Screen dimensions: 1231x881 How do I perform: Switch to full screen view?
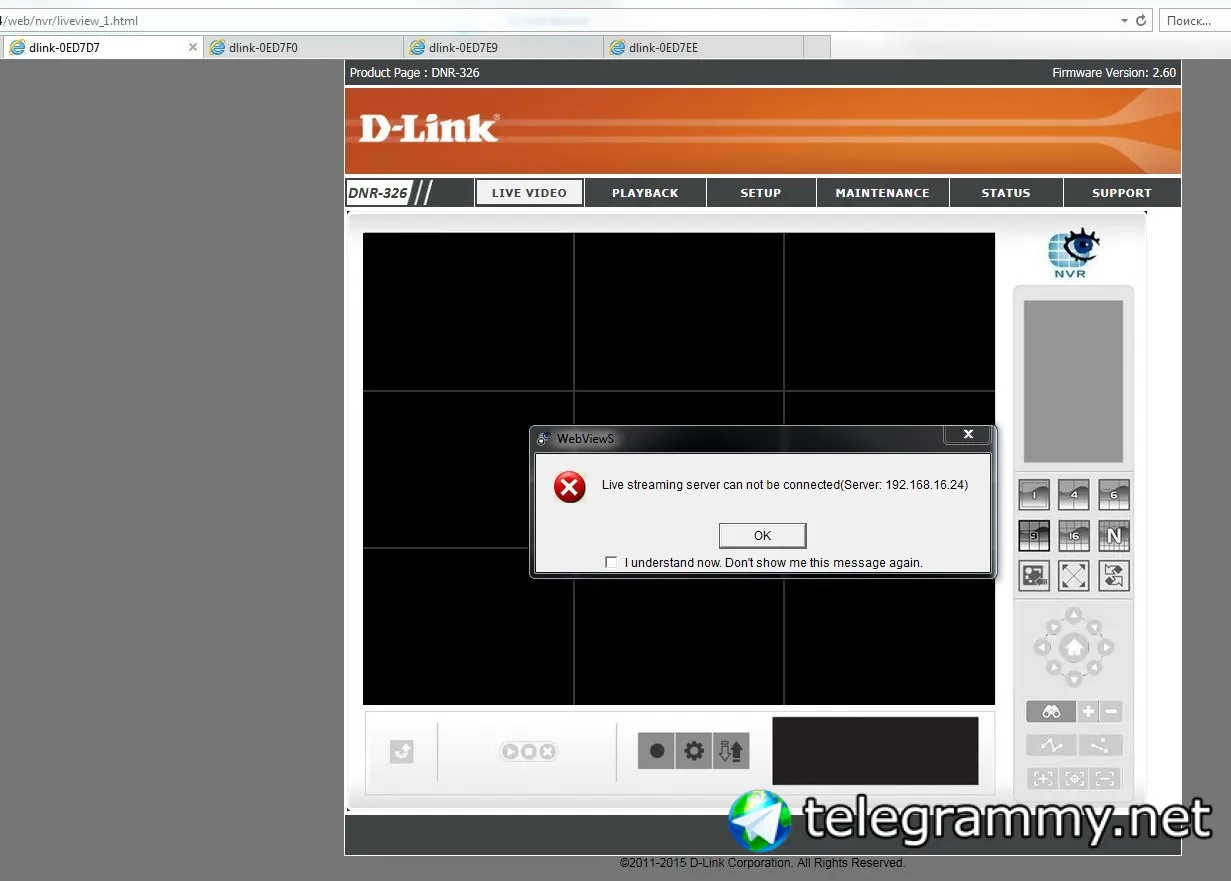tap(1074, 576)
